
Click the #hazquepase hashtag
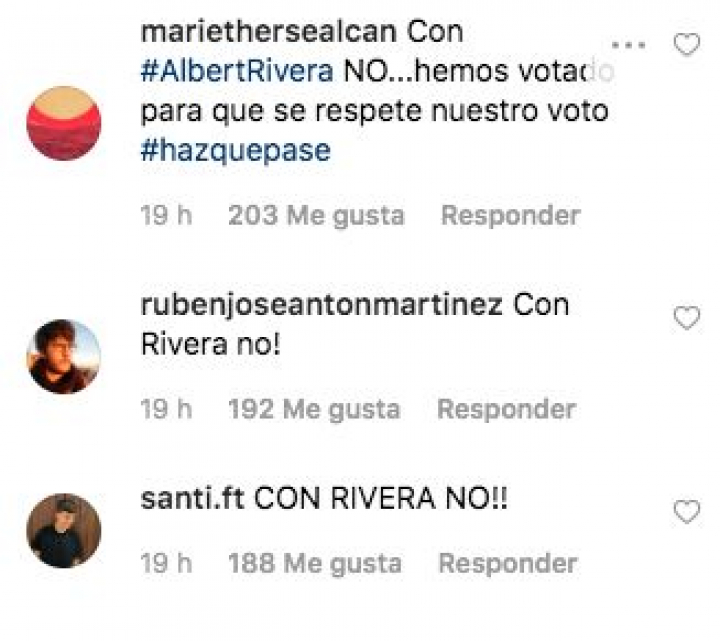click(x=236, y=151)
